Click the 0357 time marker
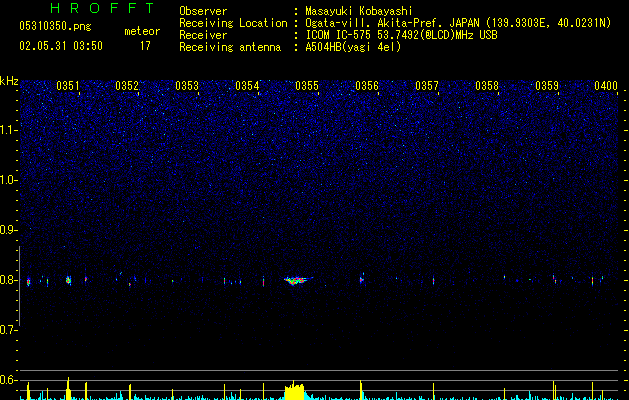The height and width of the screenshot is (400, 629). pos(427,86)
